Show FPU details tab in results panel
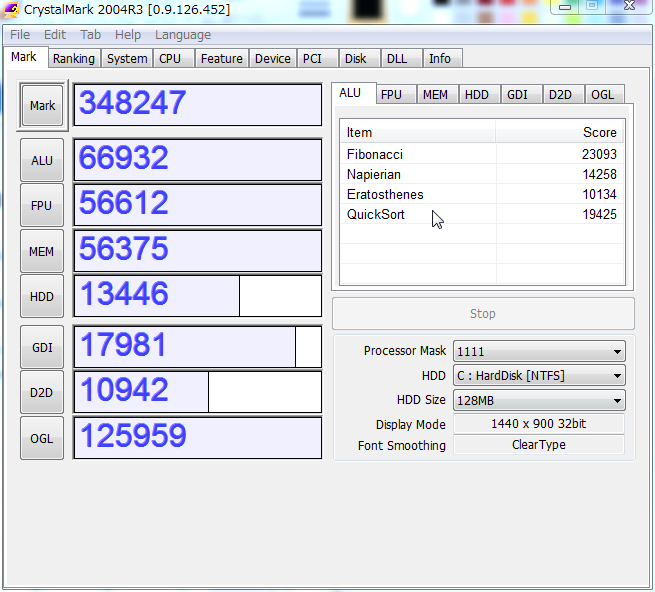This screenshot has width=655, height=592. coord(395,94)
